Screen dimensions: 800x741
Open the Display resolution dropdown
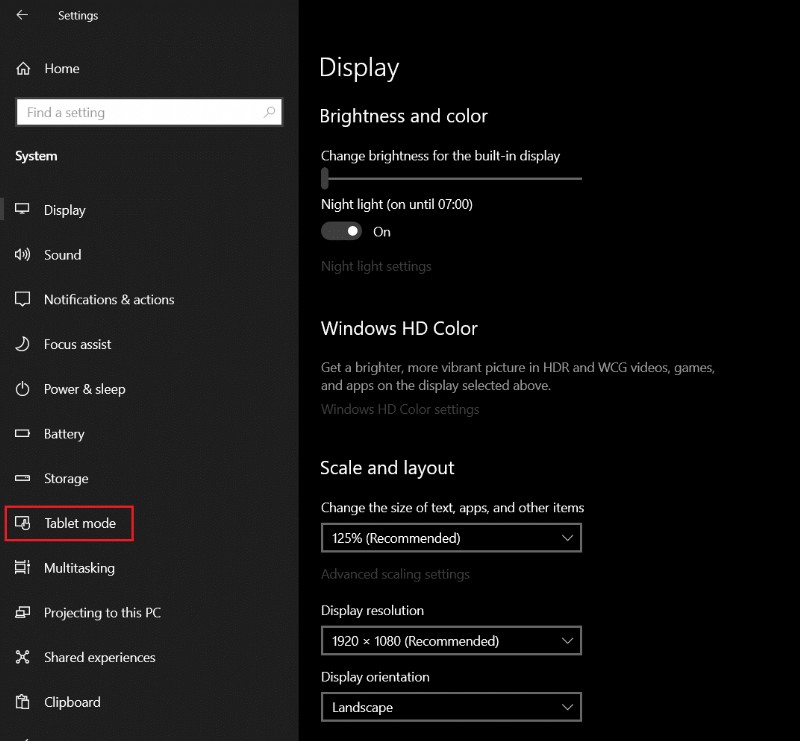451,640
